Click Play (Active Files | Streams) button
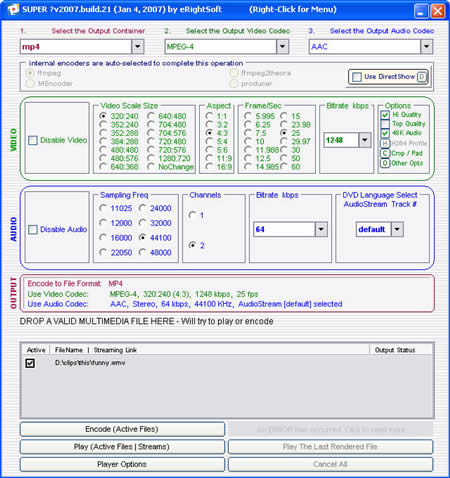The image size is (450, 478). coord(122,447)
